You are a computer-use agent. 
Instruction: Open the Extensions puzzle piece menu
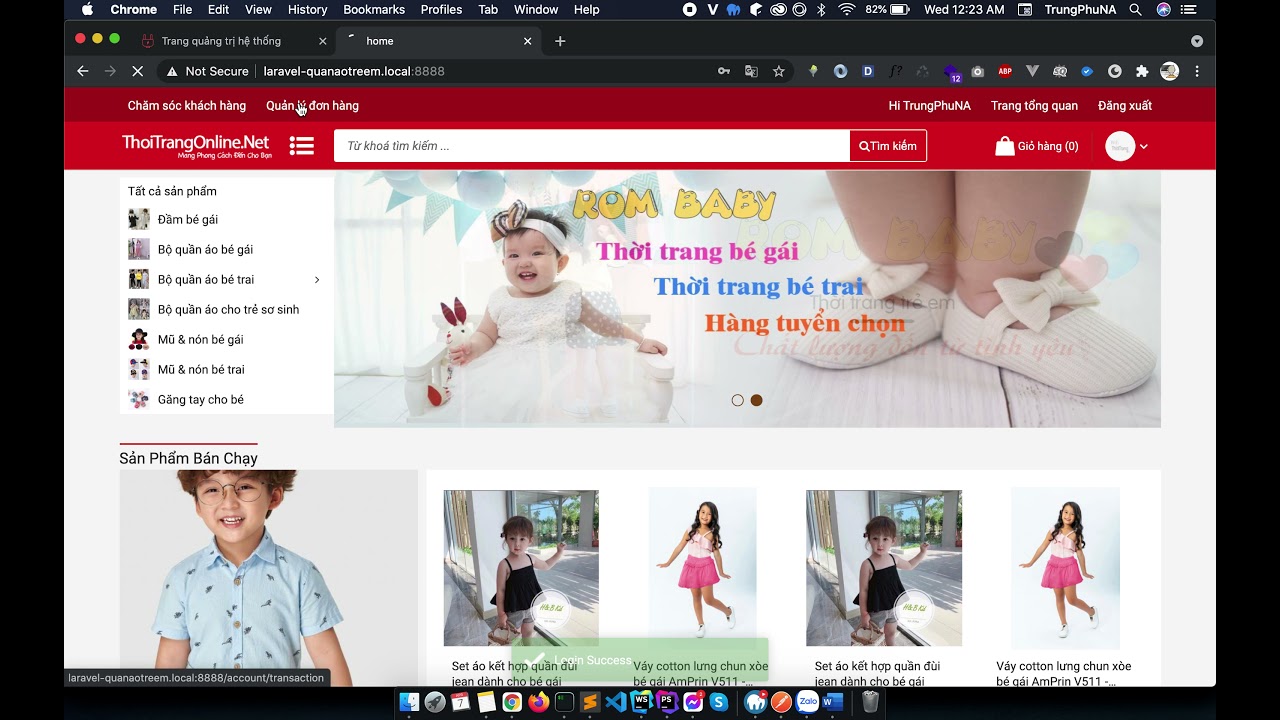pyautogui.click(x=1142, y=71)
